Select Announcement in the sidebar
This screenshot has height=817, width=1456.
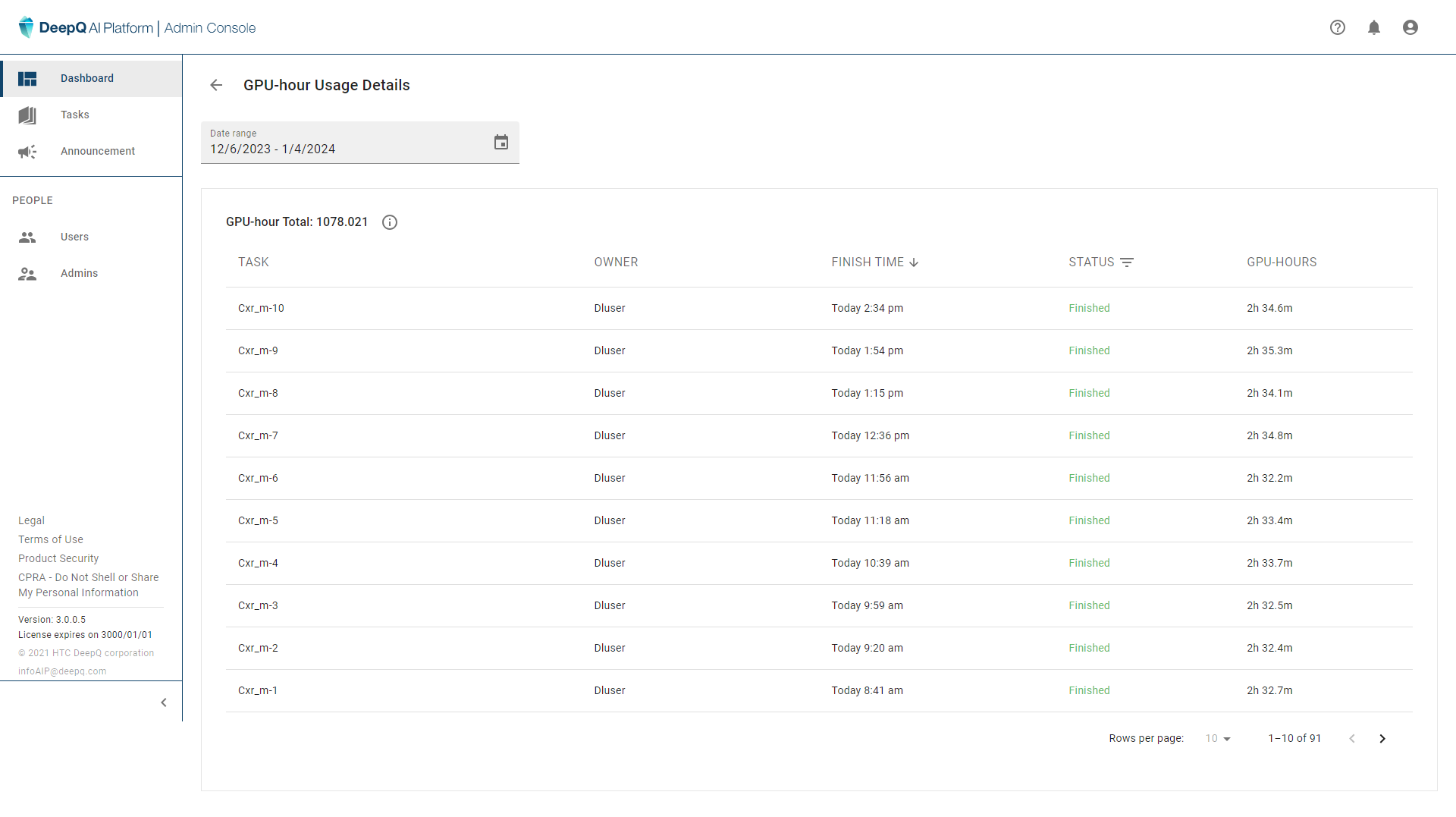tap(98, 151)
